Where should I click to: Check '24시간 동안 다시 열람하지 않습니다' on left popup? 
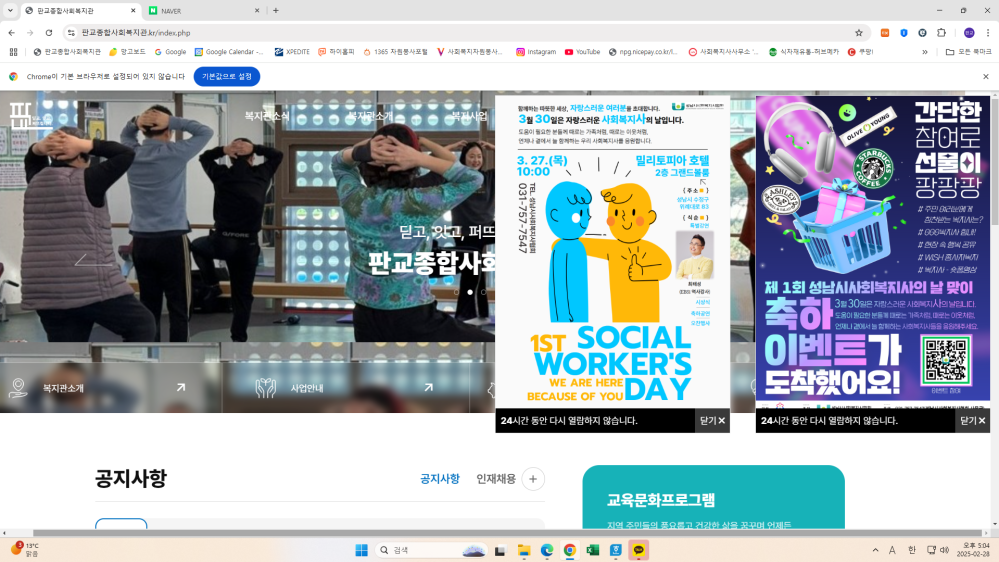569,421
